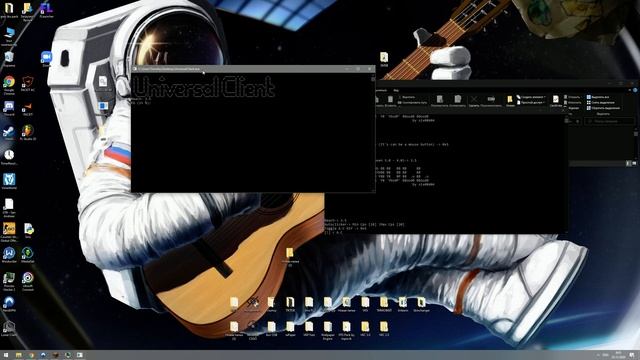Click the Copy to icon in Explorer ribbon
Viewport: 640px width, 360px height.
(x=458, y=99)
